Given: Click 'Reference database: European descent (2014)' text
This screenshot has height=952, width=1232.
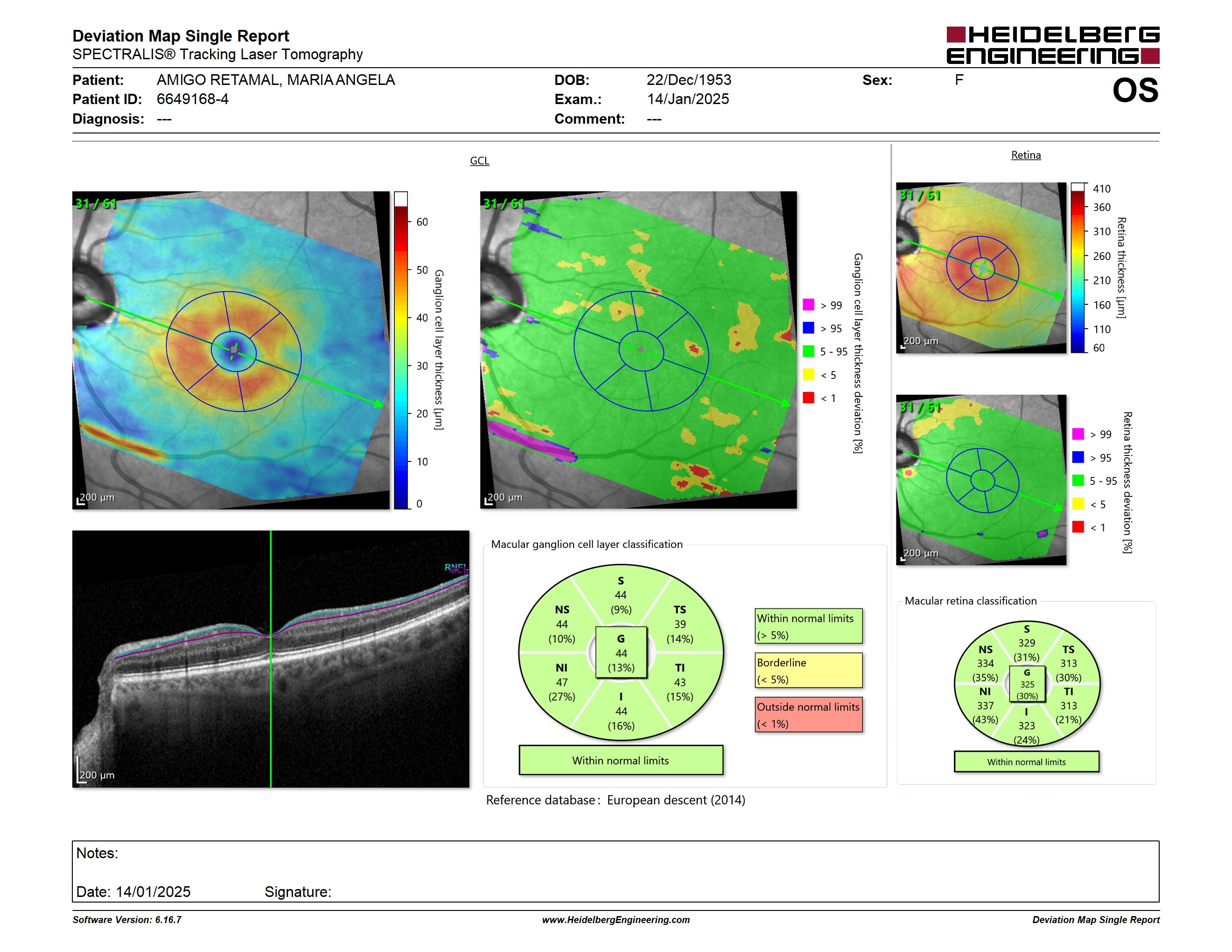Looking at the screenshot, I should tap(616, 800).
